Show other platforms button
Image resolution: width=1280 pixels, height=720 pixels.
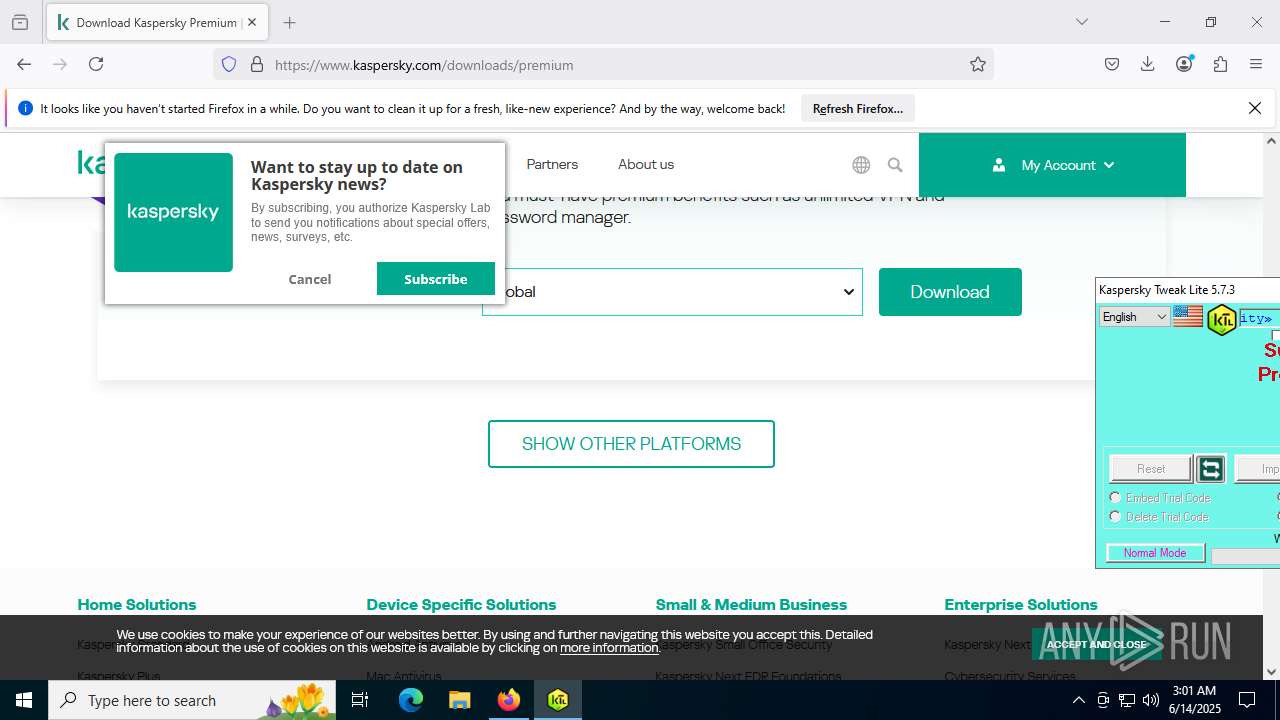tap(631, 444)
